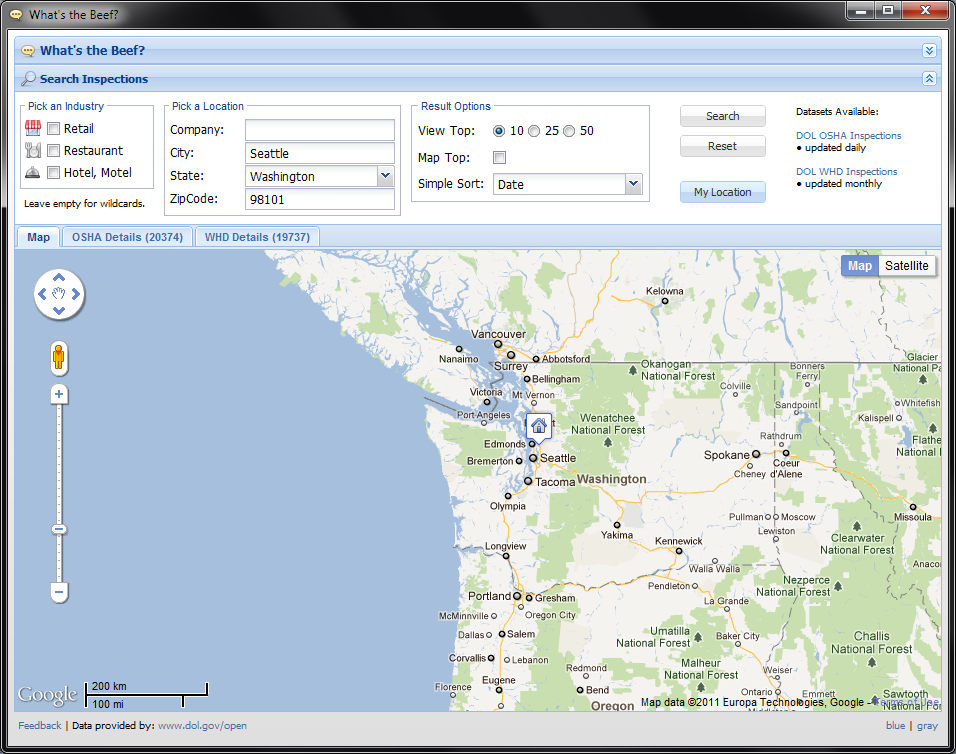Click the map zoom slider handle
Image resolution: width=956 pixels, height=754 pixels.
coord(59,529)
